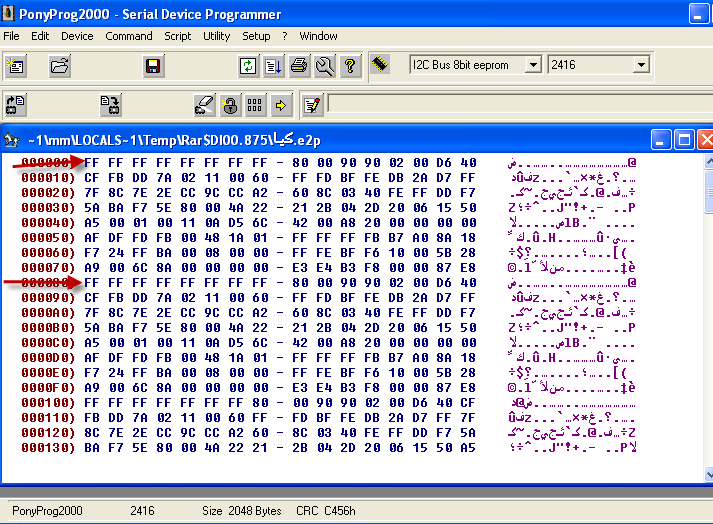Click the security bits padlock icon
Viewport: 713px width, 524px height.
coord(230,105)
